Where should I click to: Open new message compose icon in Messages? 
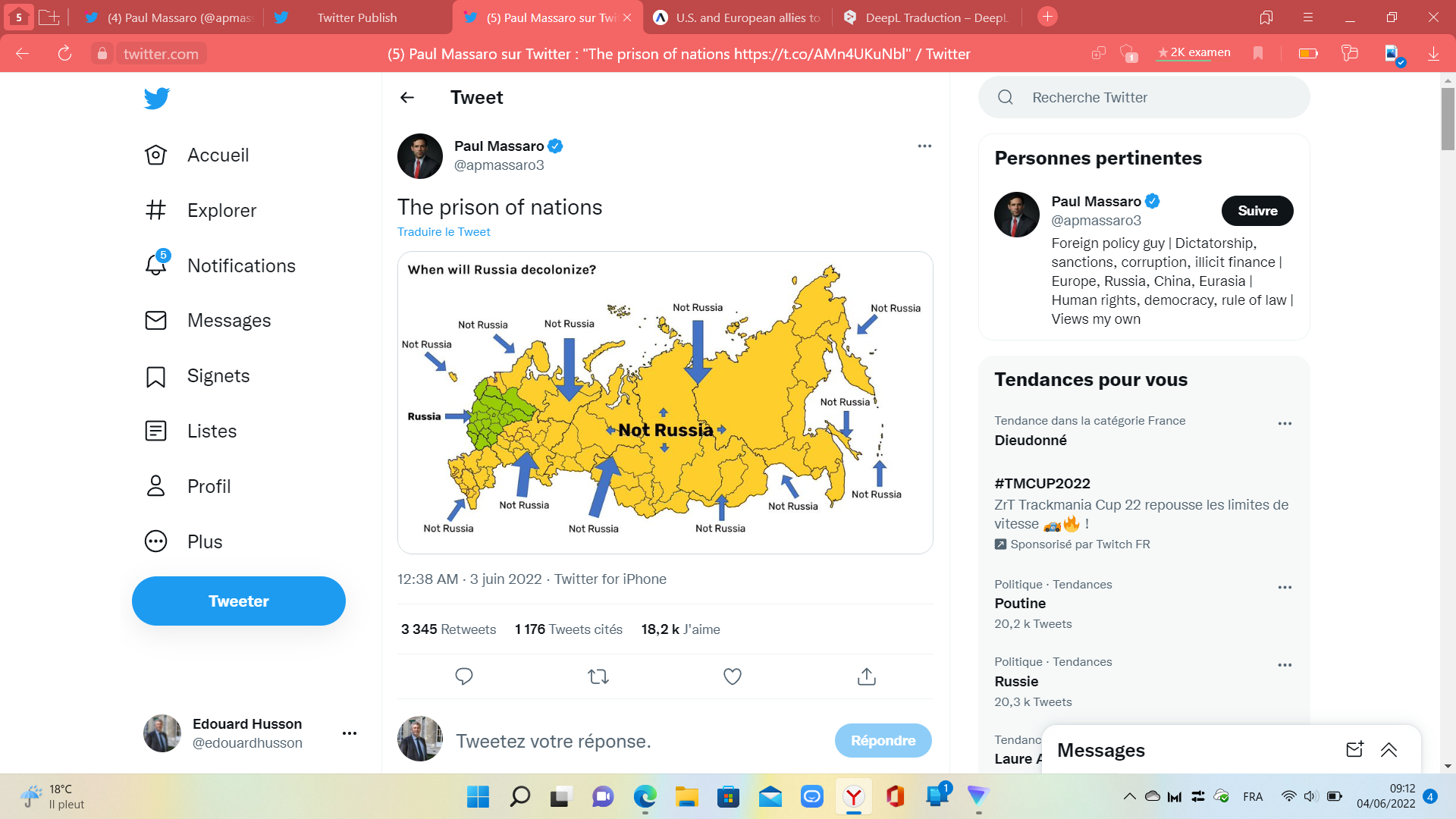pyautogui.click(x=1354, y=750)
